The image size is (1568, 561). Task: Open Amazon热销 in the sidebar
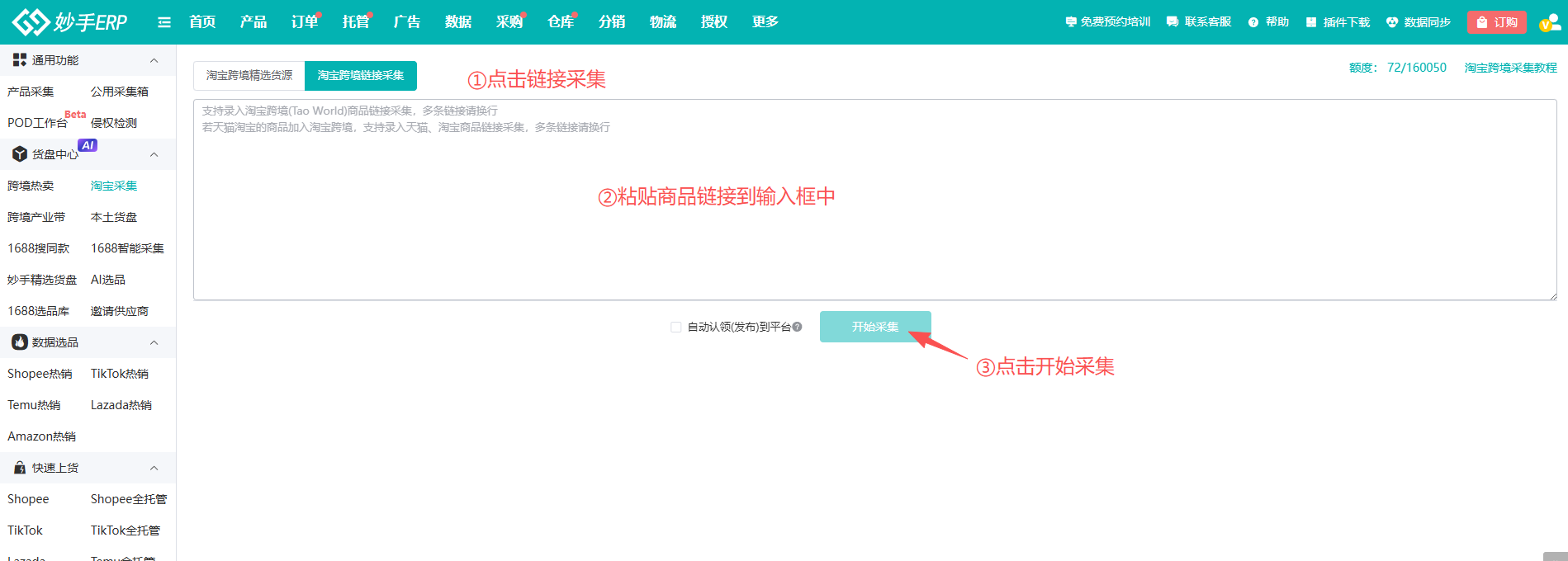pos(41,436)
